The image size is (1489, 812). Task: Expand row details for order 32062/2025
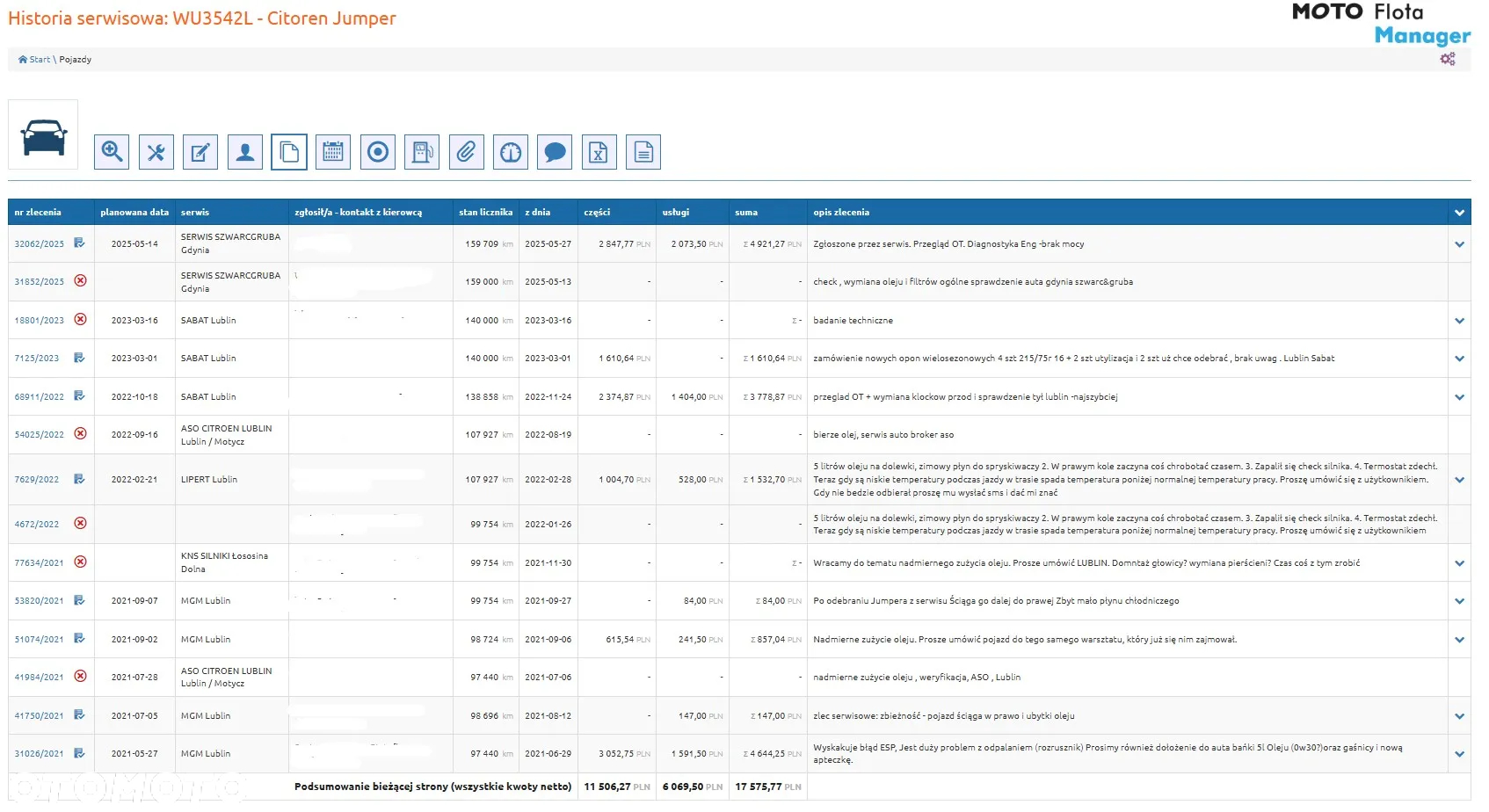click(1459, 244)
